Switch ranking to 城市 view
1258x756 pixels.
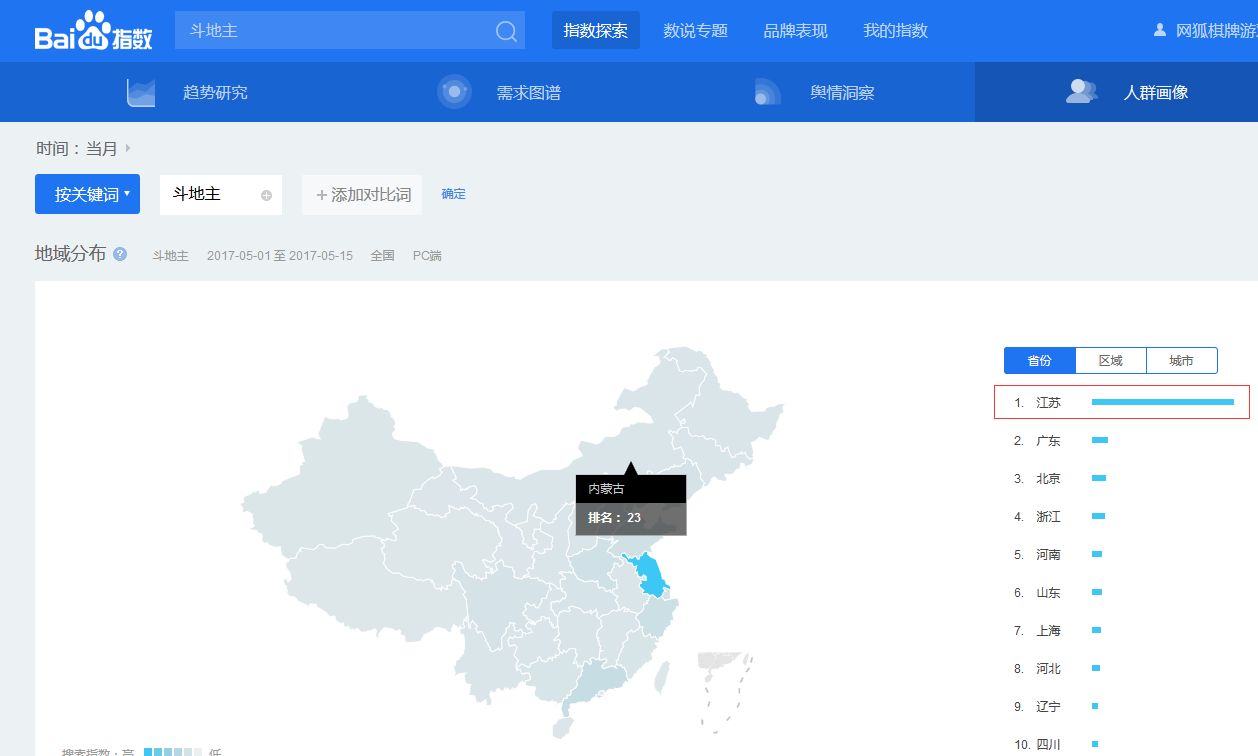click(1181, 361)
